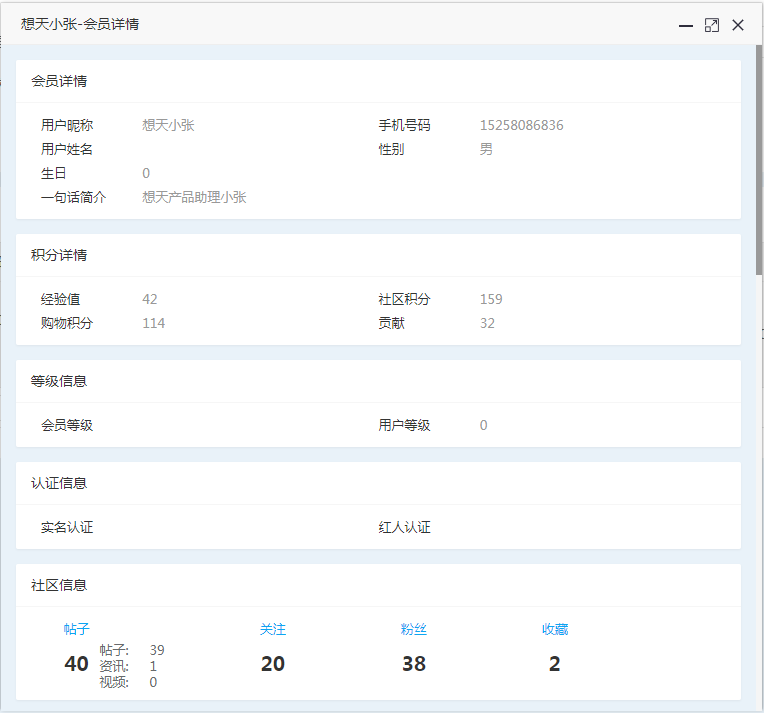Click the 视频 sub-count 0
The height and width of the screenshot is (713, 764).
pos(153,682)
